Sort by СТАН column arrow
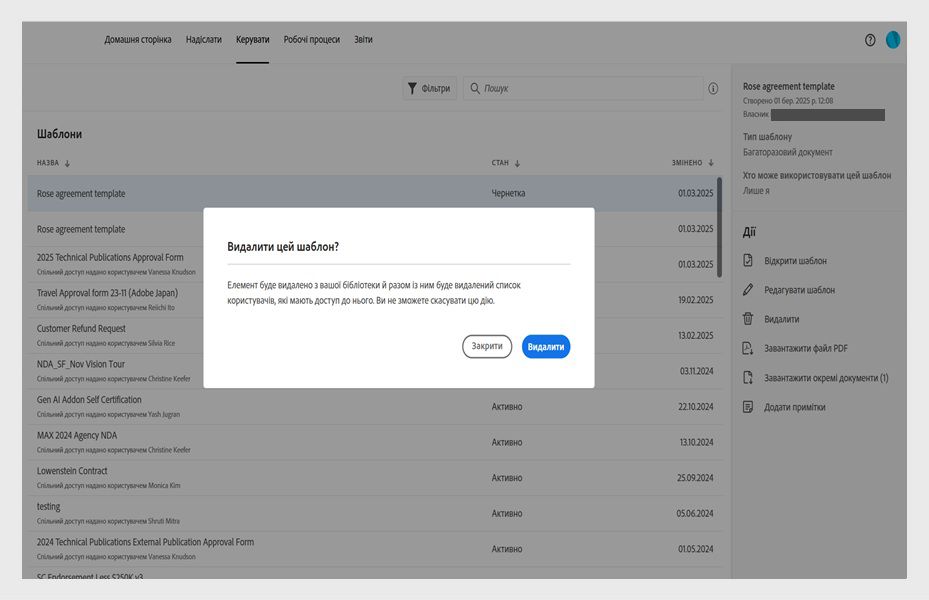 coord(517,163)
